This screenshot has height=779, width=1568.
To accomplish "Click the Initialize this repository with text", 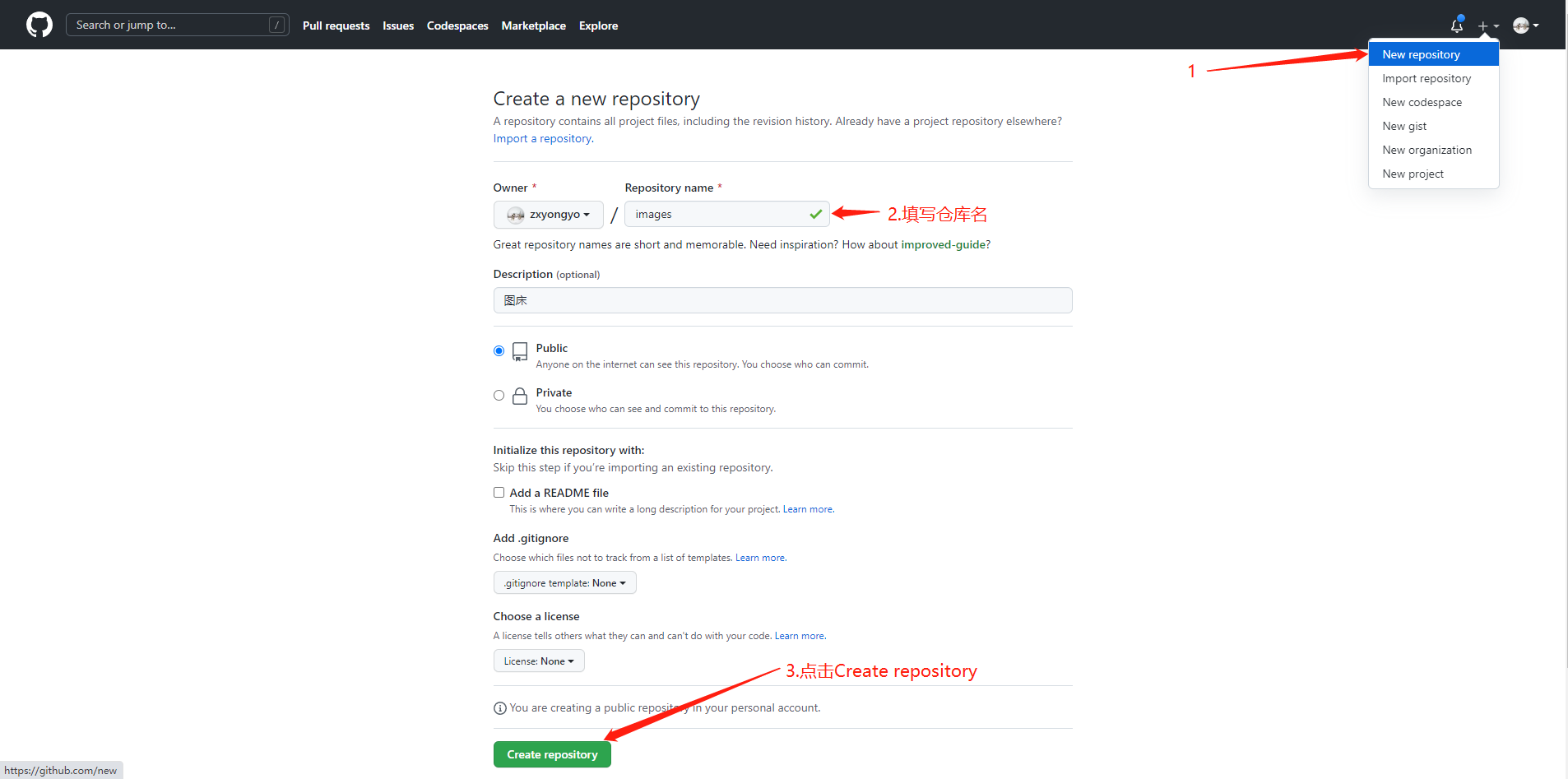I will click(x=568, y=450).
